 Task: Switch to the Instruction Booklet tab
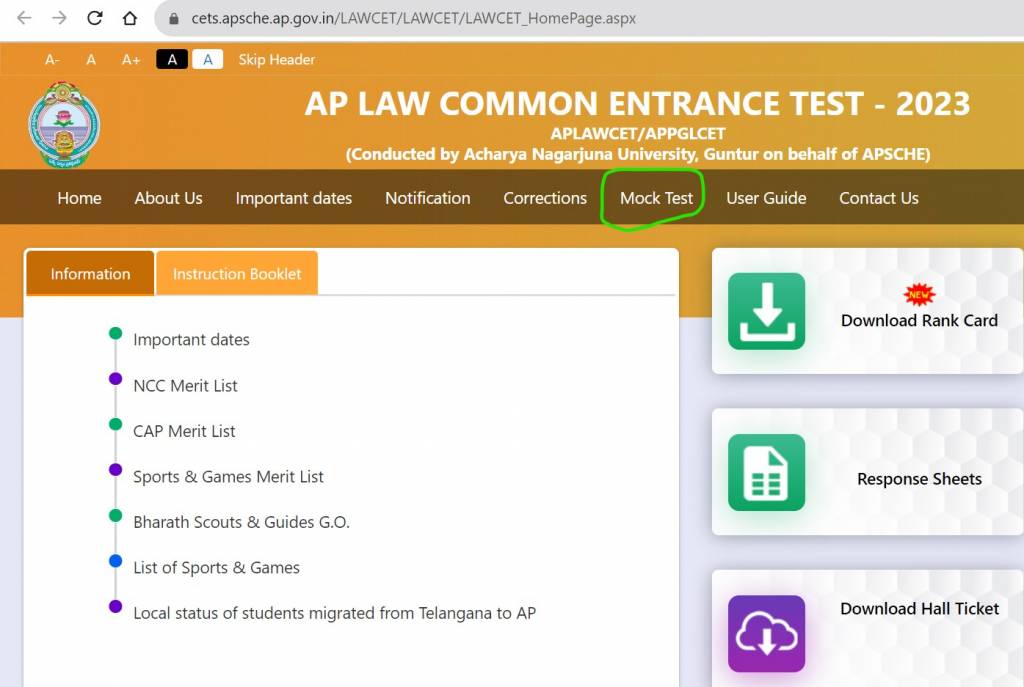coord(237,273)
